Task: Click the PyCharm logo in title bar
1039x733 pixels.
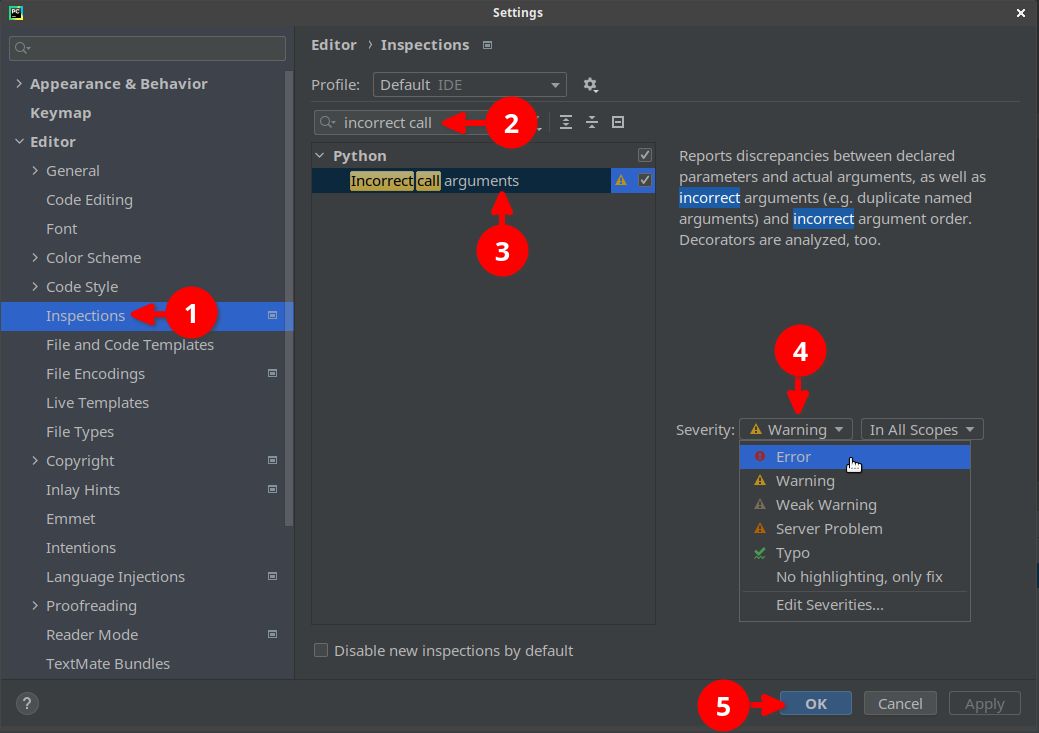Action: point(15,12)
